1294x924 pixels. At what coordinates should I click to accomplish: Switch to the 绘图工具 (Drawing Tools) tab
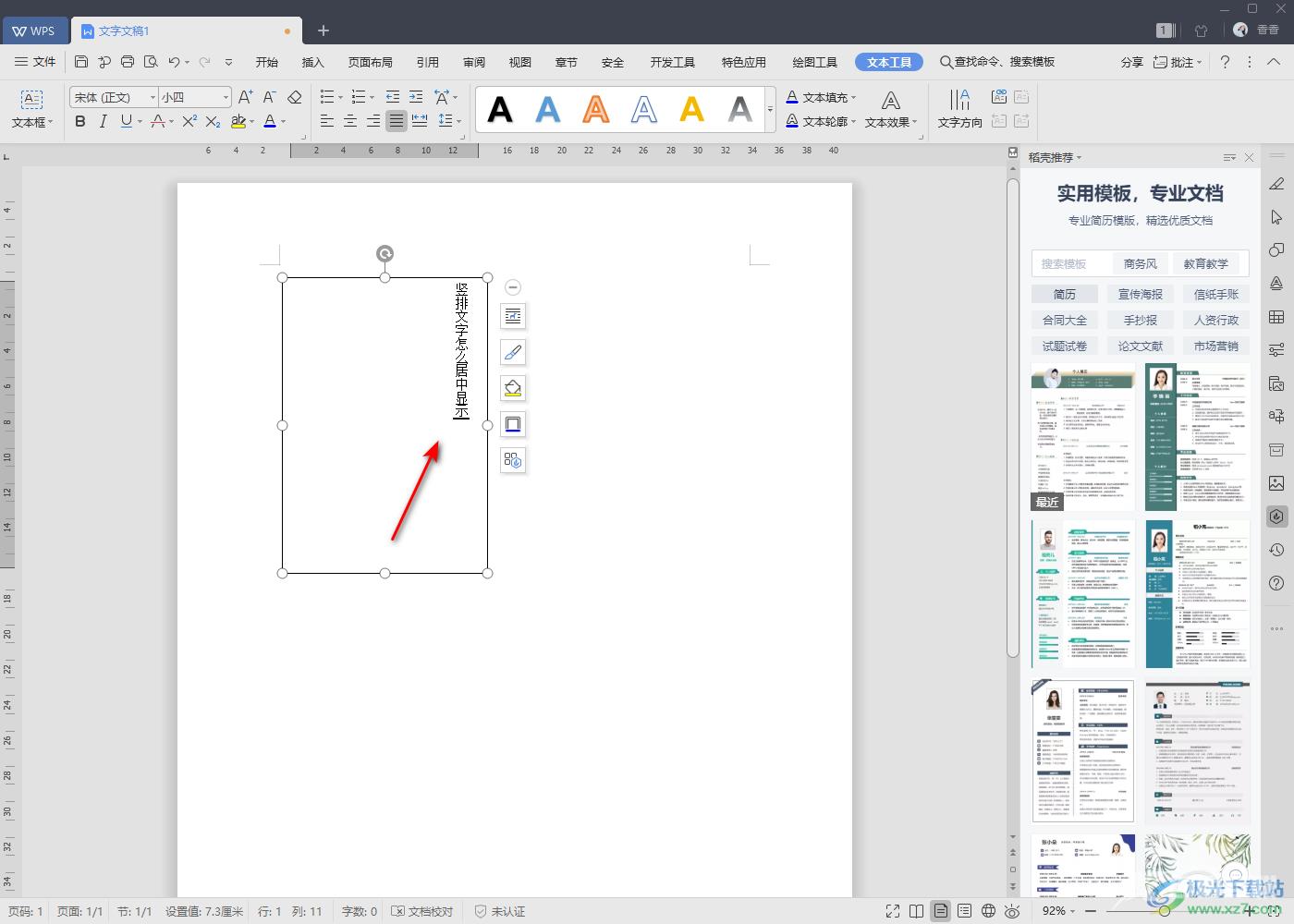click(815, 62)
